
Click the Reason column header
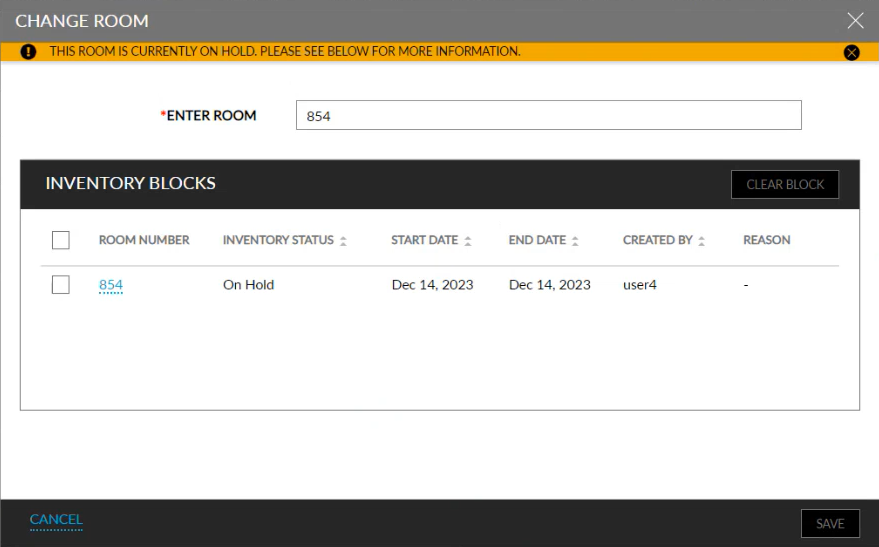[766, 240]
